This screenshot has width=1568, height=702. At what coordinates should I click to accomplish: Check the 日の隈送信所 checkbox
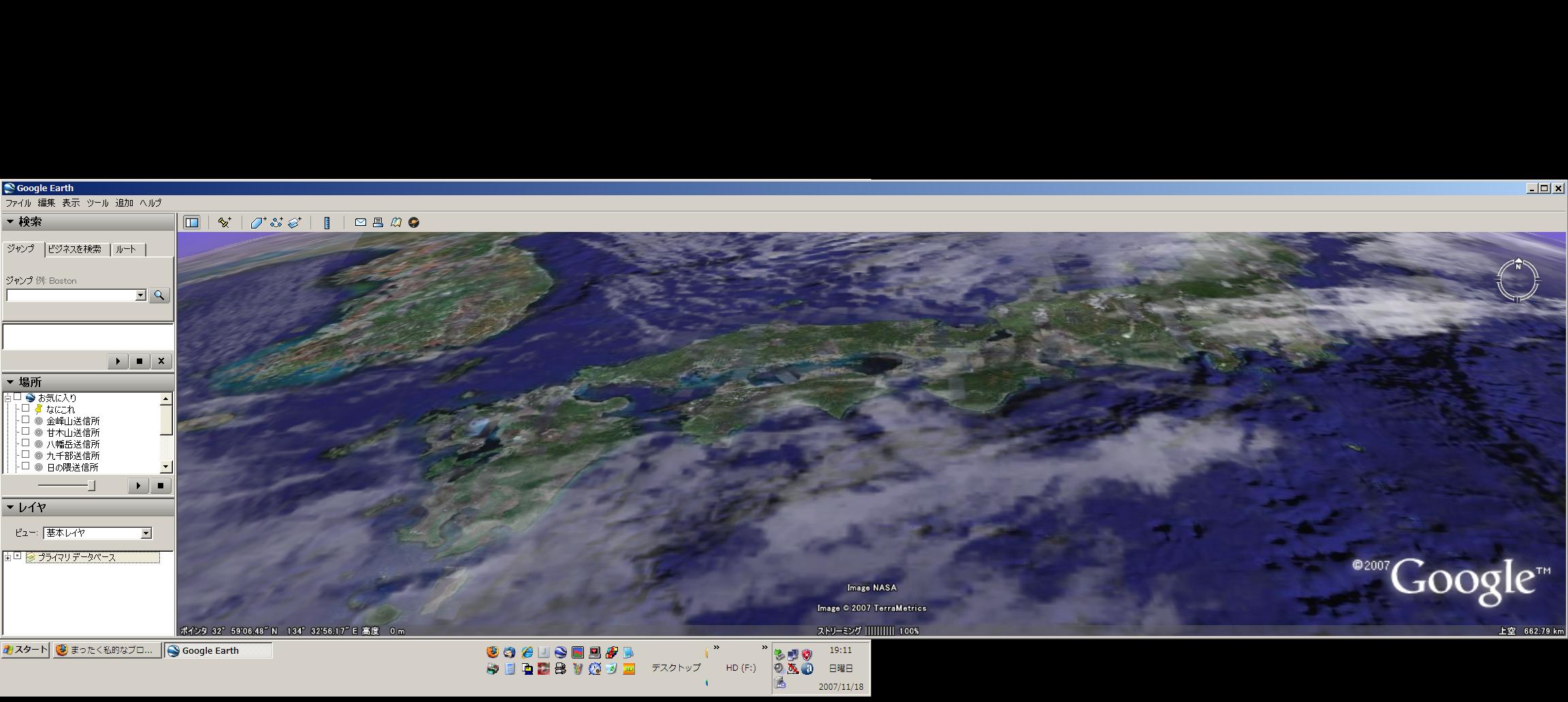coord(26,466)
